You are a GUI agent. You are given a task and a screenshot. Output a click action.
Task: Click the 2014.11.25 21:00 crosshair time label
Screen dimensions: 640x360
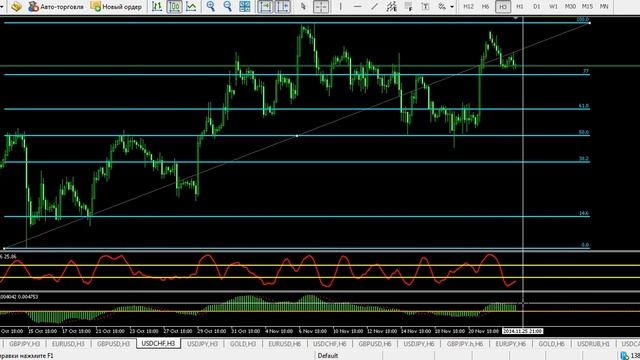click(522, 331)
